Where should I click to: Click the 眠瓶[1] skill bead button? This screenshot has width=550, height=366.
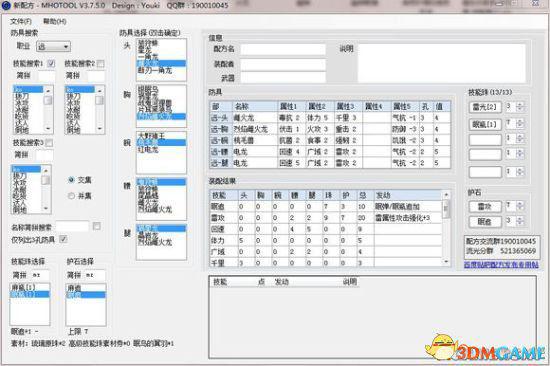pos(485,124)
